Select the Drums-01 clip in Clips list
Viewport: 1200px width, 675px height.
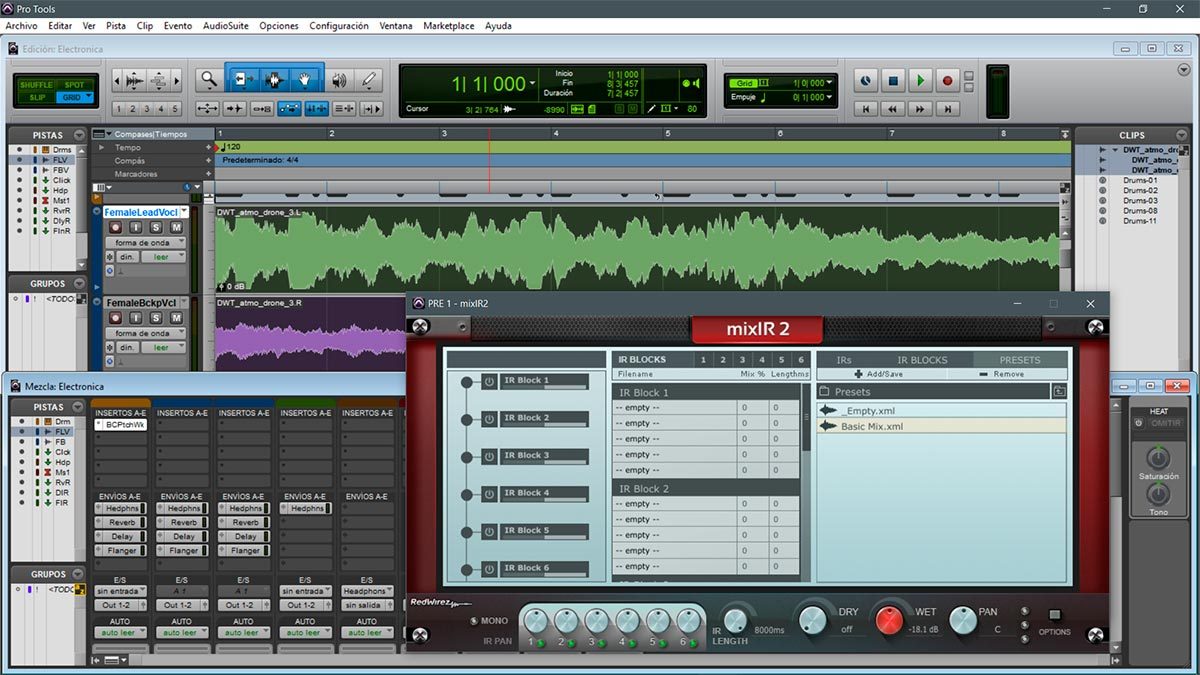1140,180
